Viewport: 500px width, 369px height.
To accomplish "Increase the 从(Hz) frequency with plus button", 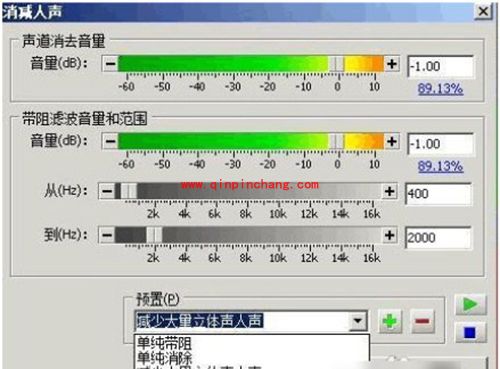I will (x=389, y=191).
